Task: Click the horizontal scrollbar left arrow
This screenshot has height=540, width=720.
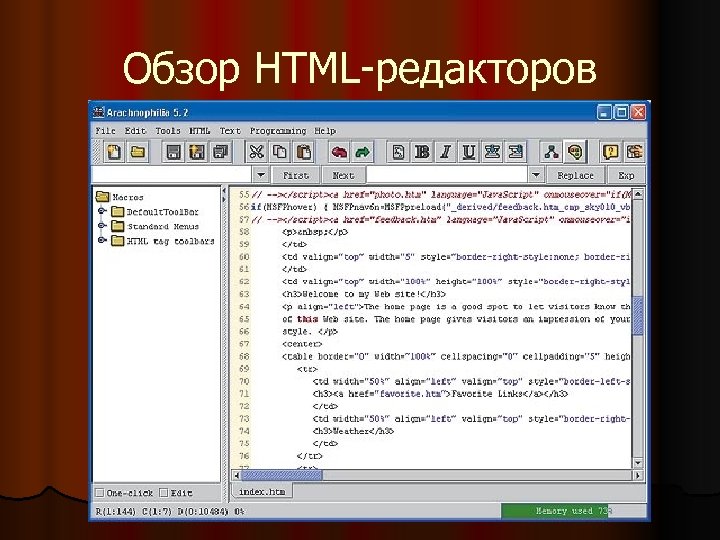Action: tap(237, 475)
